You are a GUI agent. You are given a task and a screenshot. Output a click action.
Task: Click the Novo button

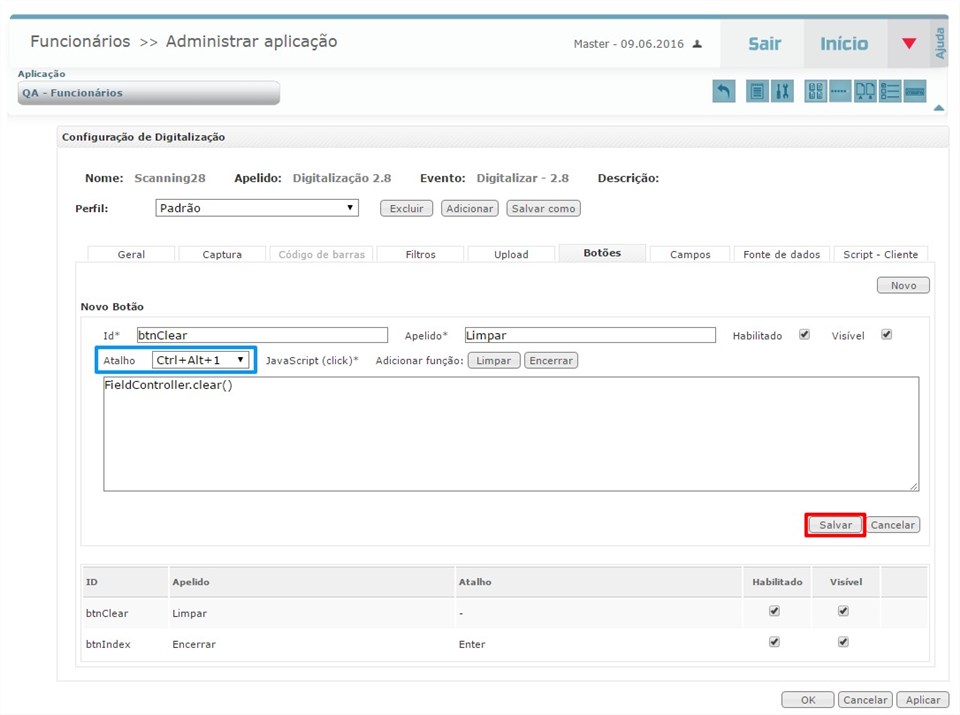click(x=903, y=286)
